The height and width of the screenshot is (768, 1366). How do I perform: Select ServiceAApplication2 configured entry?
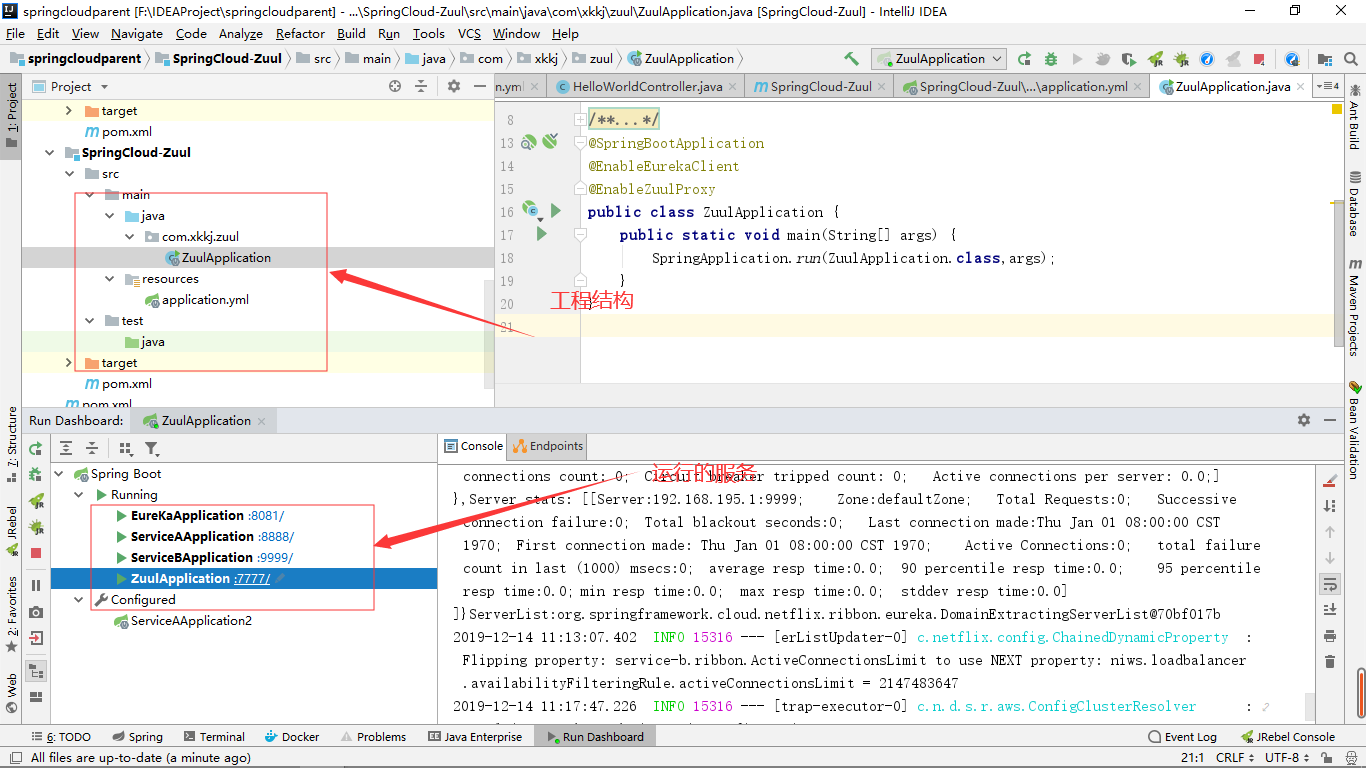coord(191,621)
